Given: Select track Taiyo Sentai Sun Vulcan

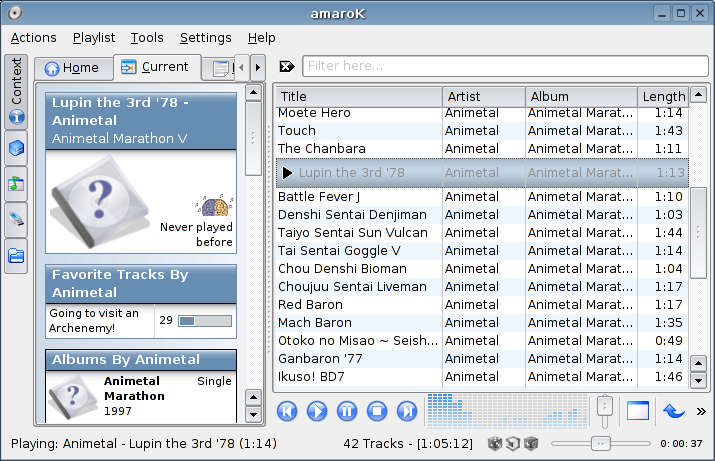Looking at the screenshot, I should point(482,233).
